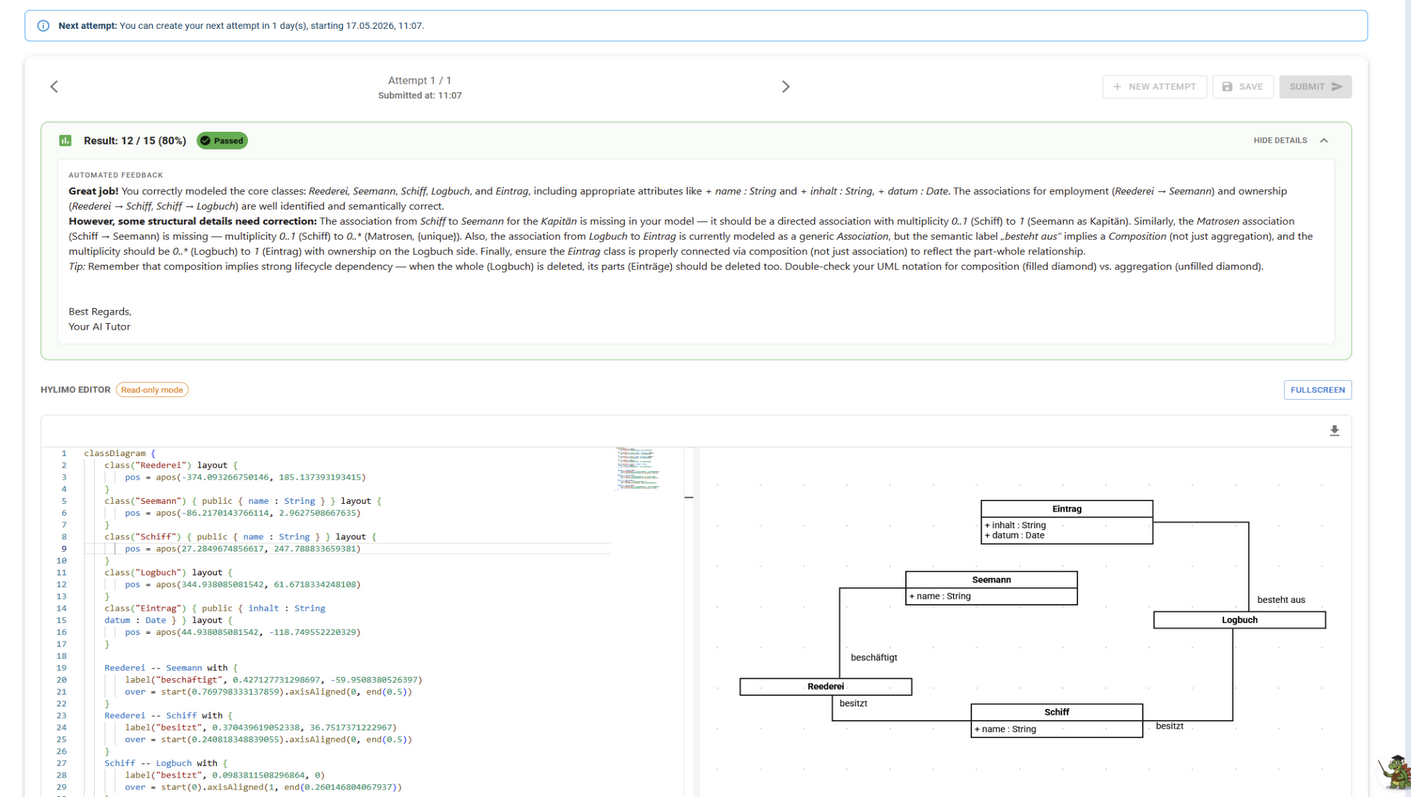Click code line 'Reederei -- Schiff with {'

168,716
